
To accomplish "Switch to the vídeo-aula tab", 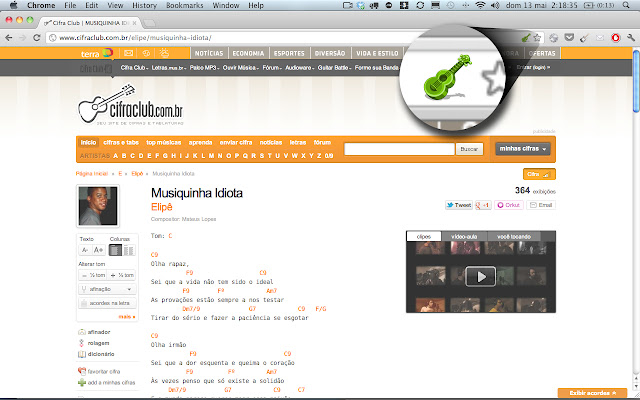I will 464,236.
